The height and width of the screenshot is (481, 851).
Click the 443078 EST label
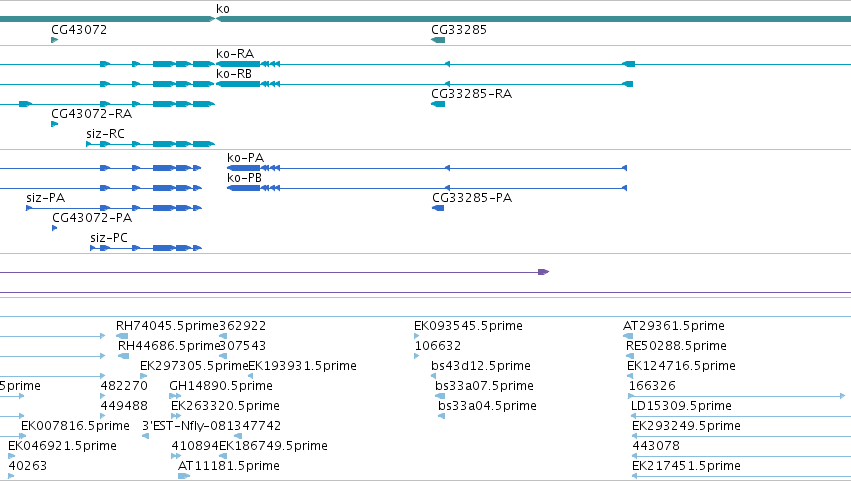656,447
